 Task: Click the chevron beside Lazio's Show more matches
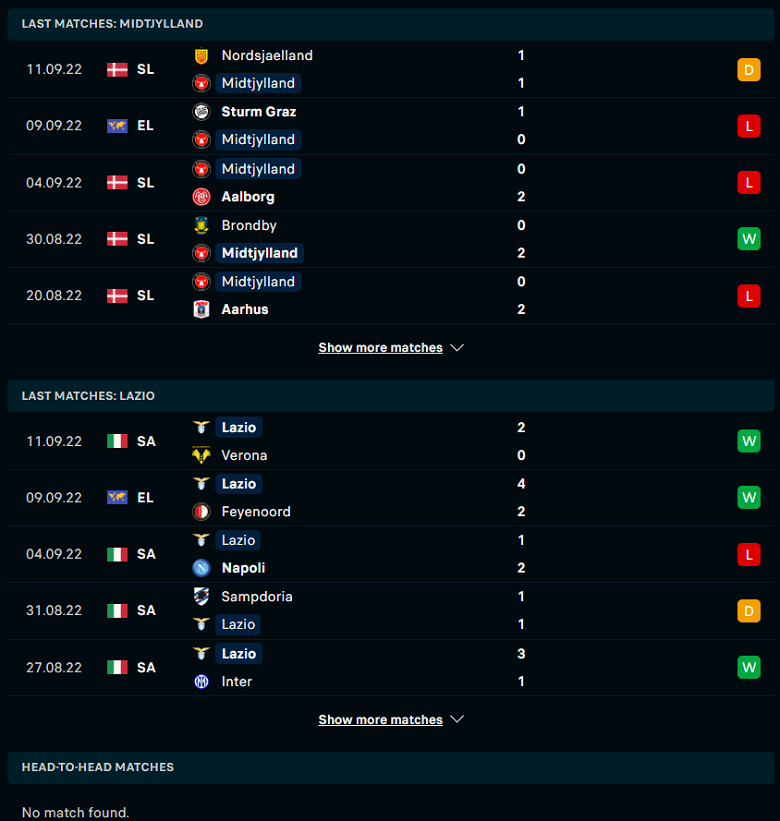(x=457, y=719)
